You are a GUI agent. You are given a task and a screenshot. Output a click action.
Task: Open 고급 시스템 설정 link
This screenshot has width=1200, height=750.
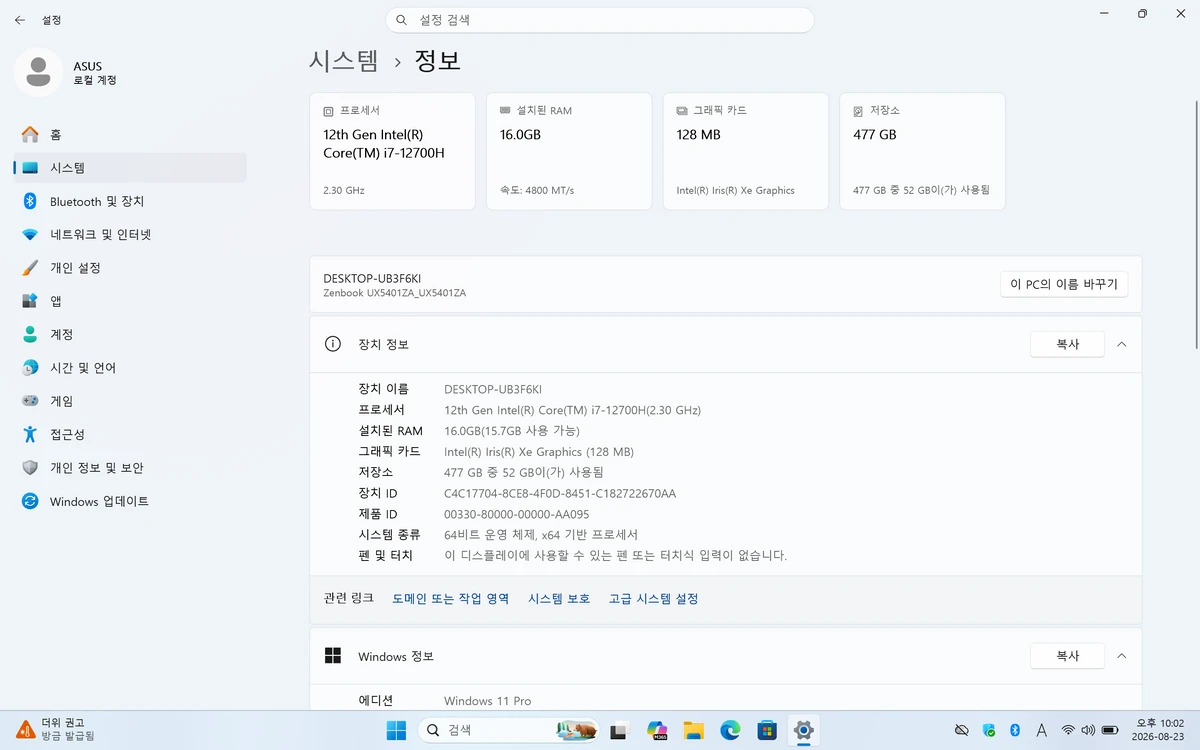pos(653,599)
